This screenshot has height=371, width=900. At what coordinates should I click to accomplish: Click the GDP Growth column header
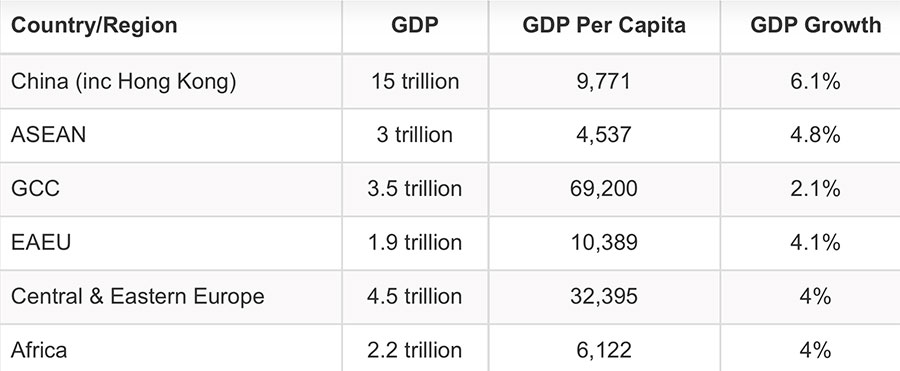[x=815, y=25]
